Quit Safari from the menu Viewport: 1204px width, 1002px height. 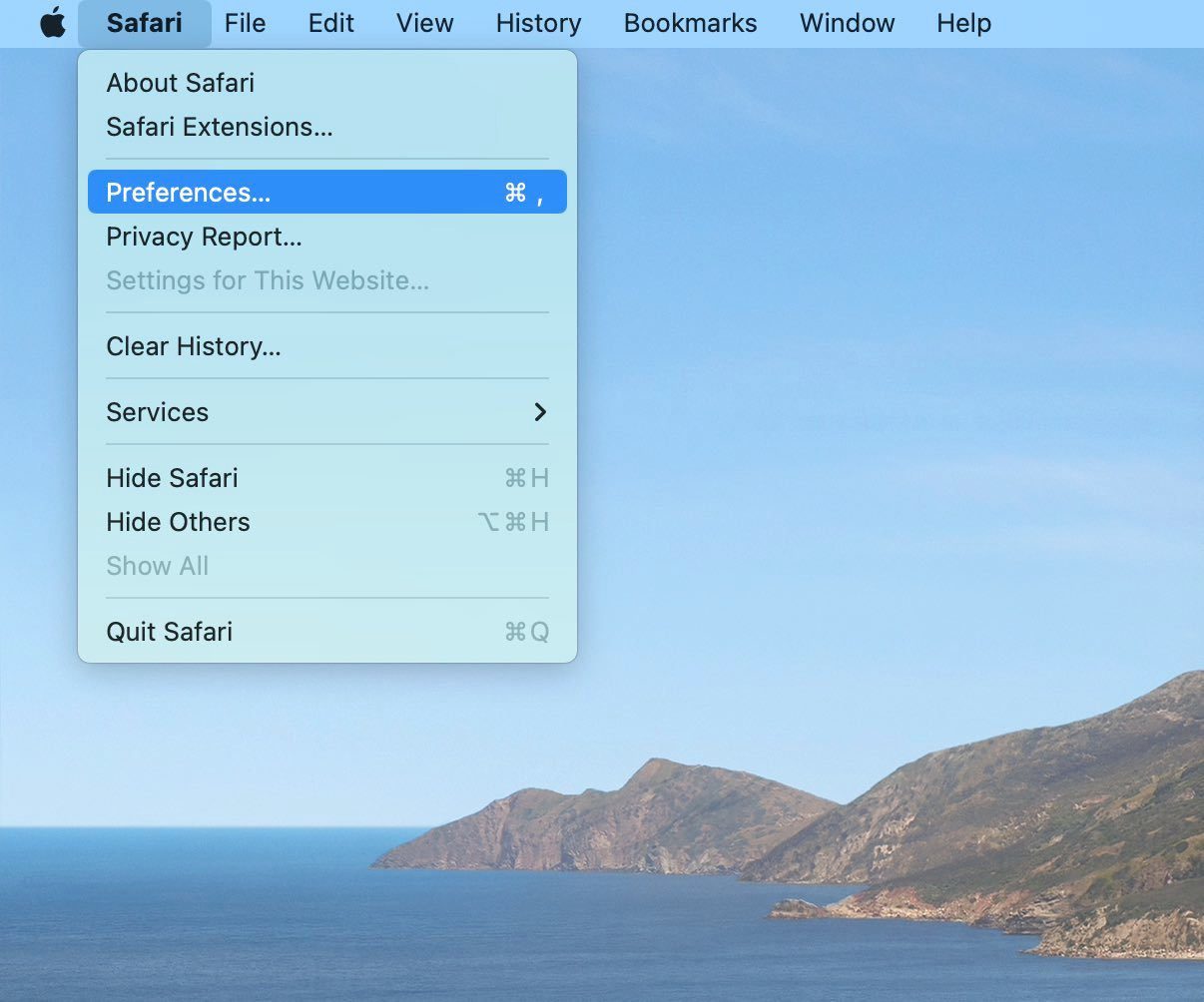(327, 632)
